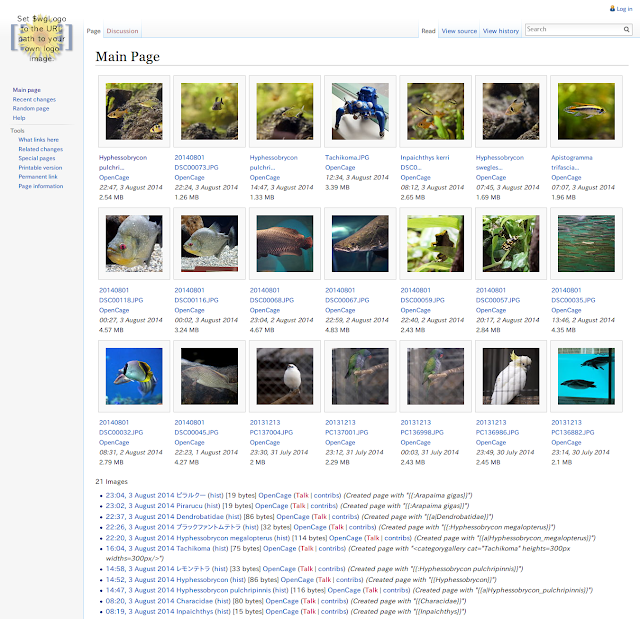Image resolution: width=640 pixels, height=619 pixels.
Task: Open the Apistogramma trifascia fish thumbnail
Action: click(x=586, y=111)
